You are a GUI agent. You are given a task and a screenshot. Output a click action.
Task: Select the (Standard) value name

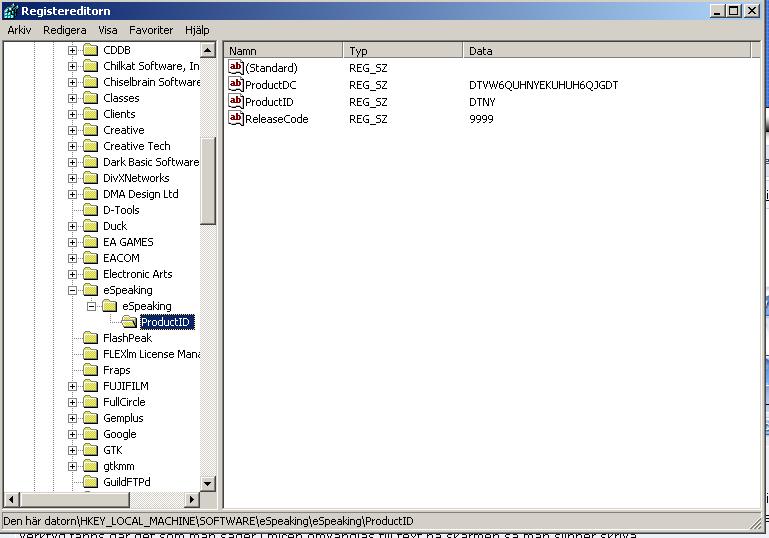(x=271, y=68)
